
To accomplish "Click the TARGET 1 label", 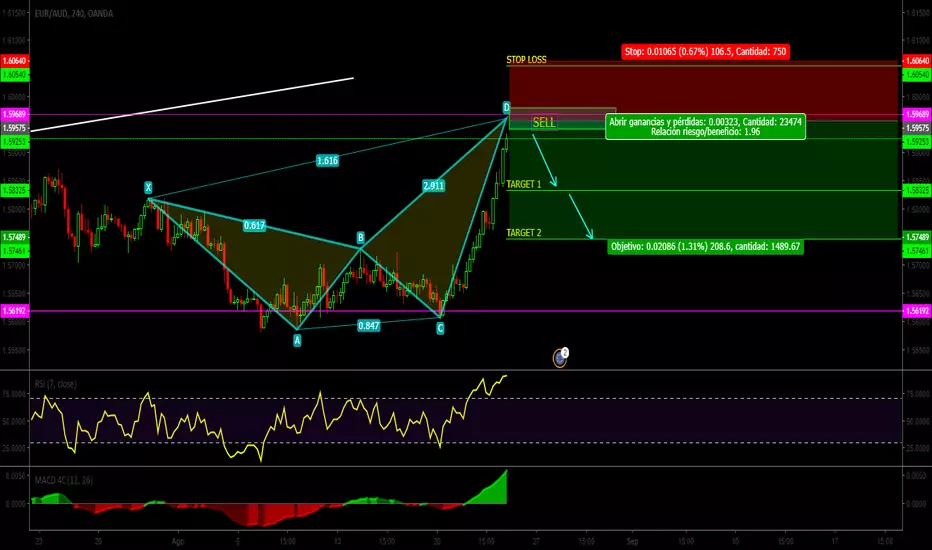I will coord(524,184).
